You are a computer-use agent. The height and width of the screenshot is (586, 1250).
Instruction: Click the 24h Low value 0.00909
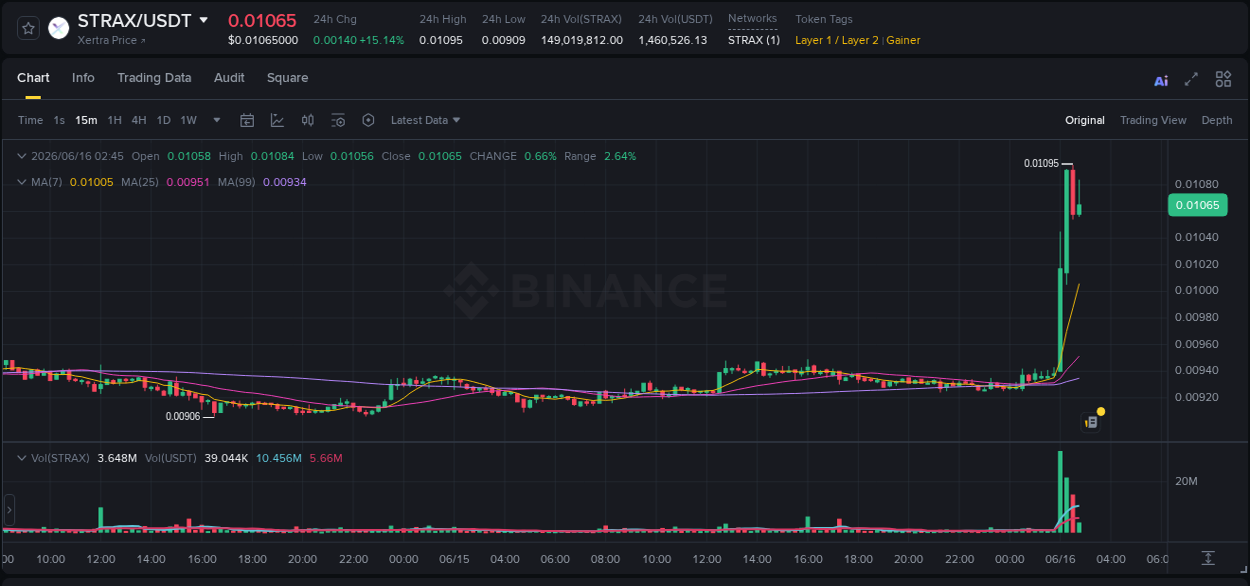[x=503, y=40]
